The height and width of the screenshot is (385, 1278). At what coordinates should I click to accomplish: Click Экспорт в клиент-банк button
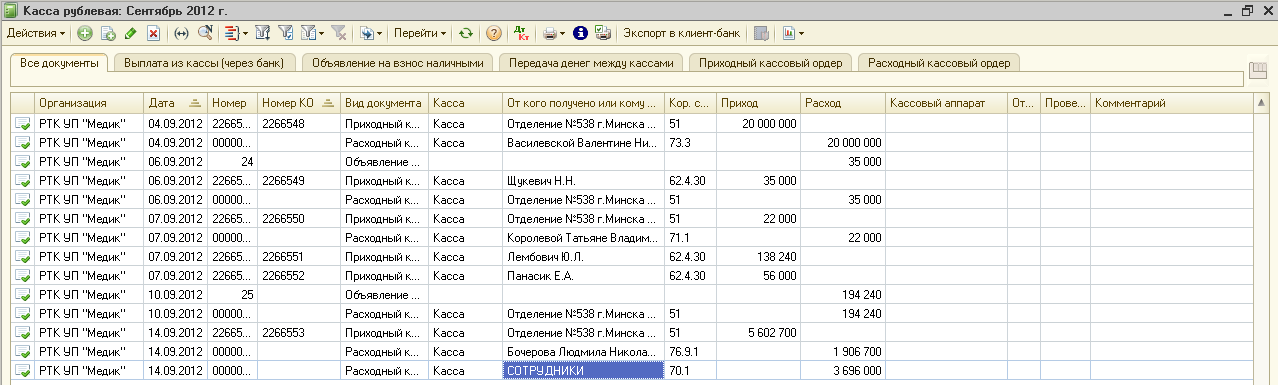click(x=682, y=33)
